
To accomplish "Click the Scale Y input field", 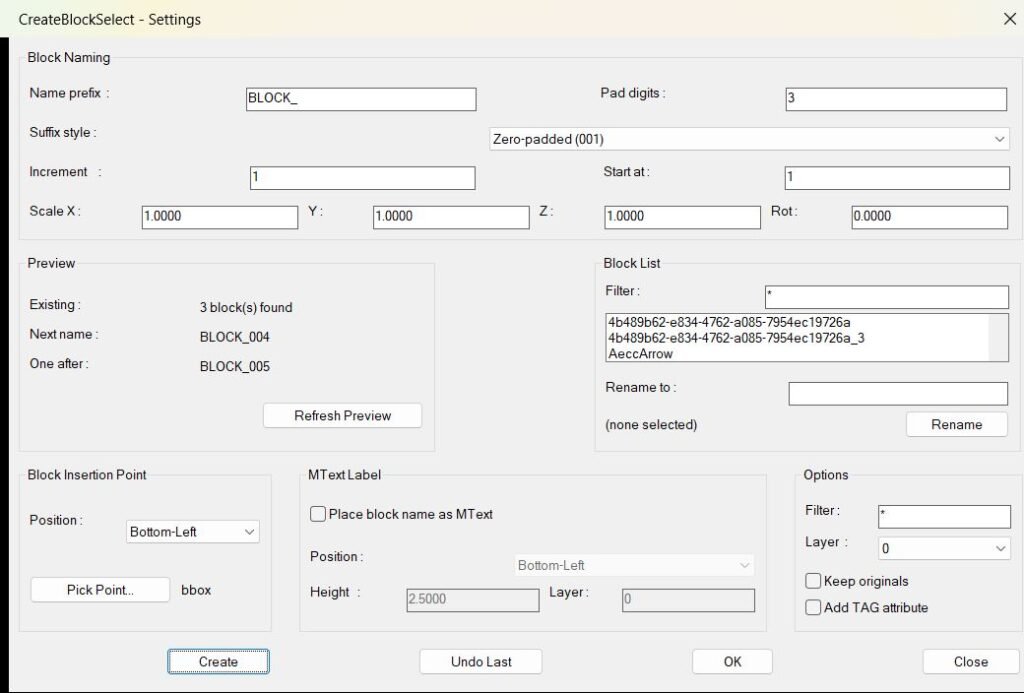I will point(451,217).
